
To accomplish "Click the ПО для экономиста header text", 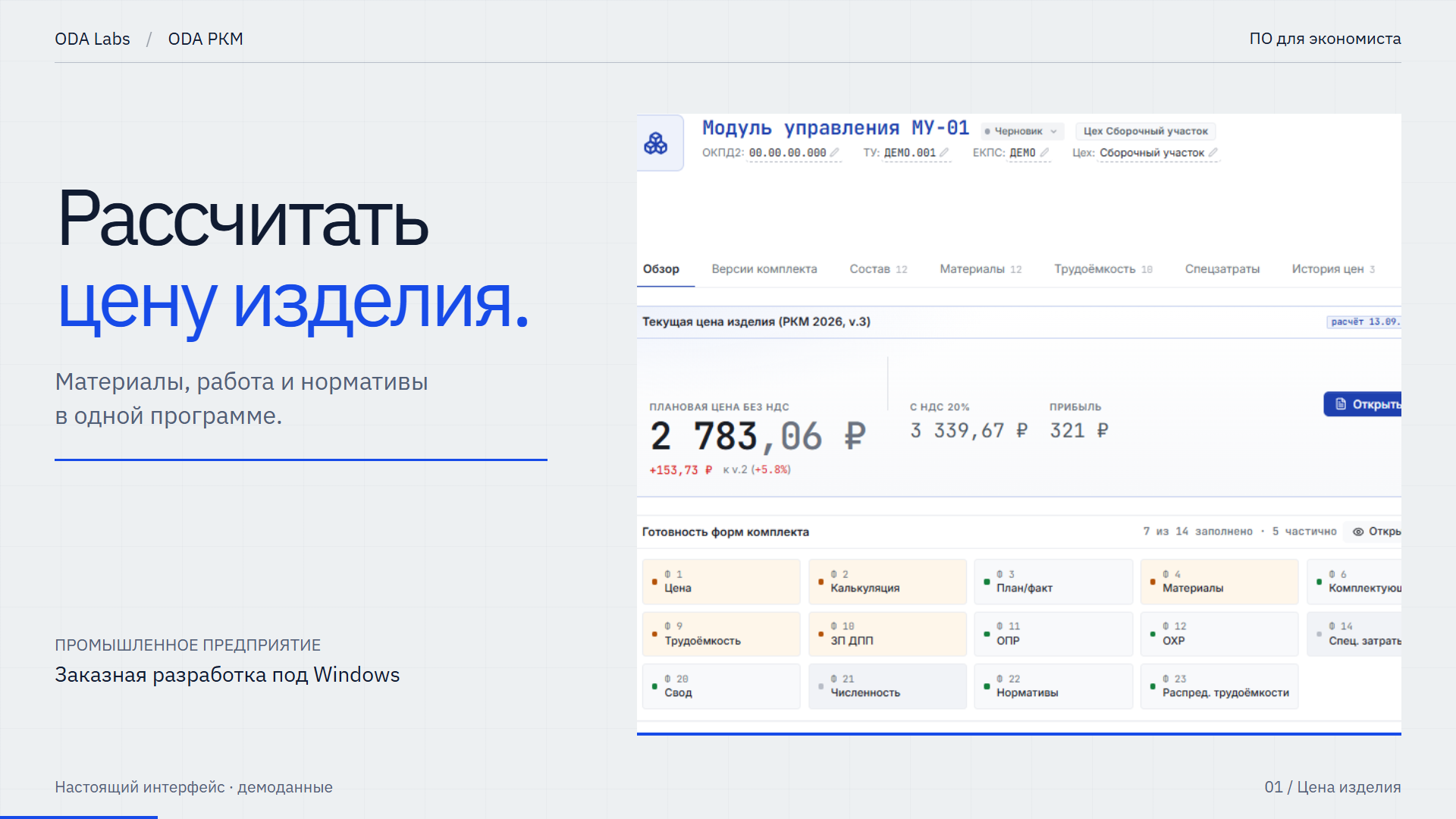I will (x=1325, y=39).
